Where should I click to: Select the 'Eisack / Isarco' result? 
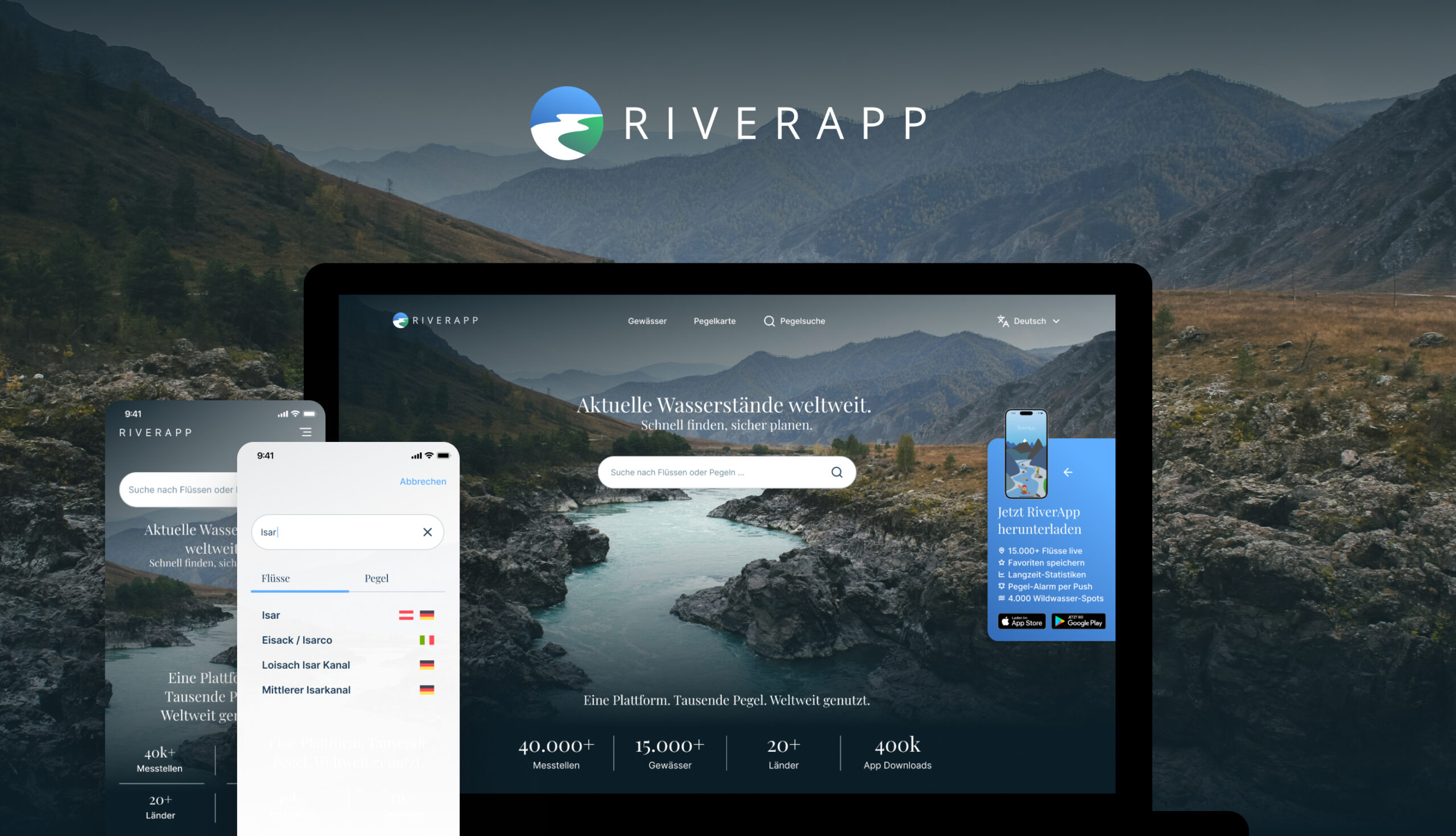click(348, 640)
